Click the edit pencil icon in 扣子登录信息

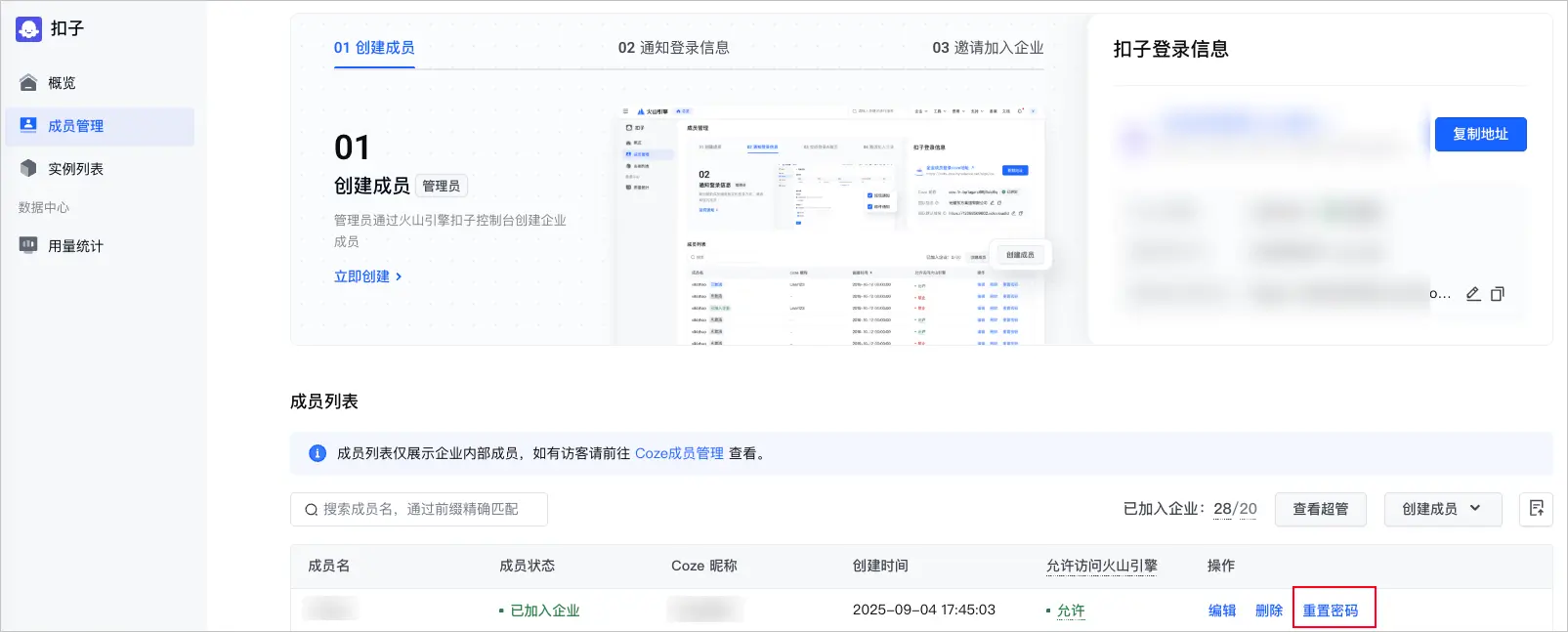pyautogui.click(x=1473, y=294)
